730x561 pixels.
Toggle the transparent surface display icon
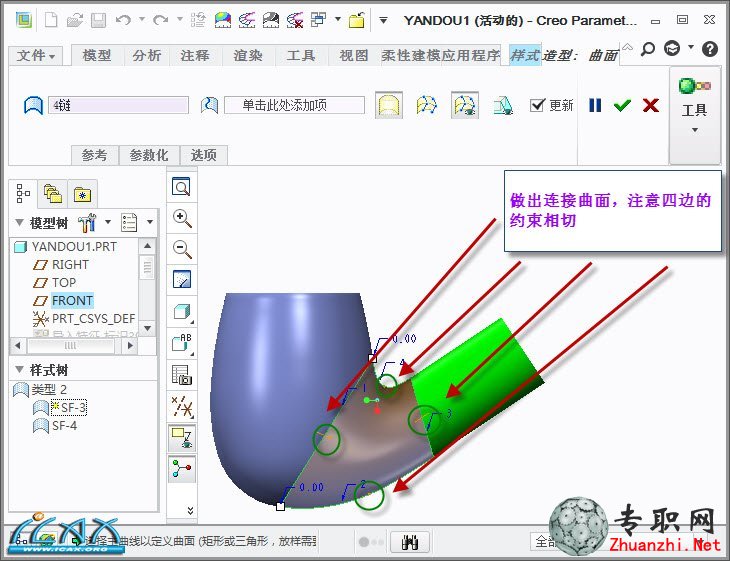click(x=389, y=105)
